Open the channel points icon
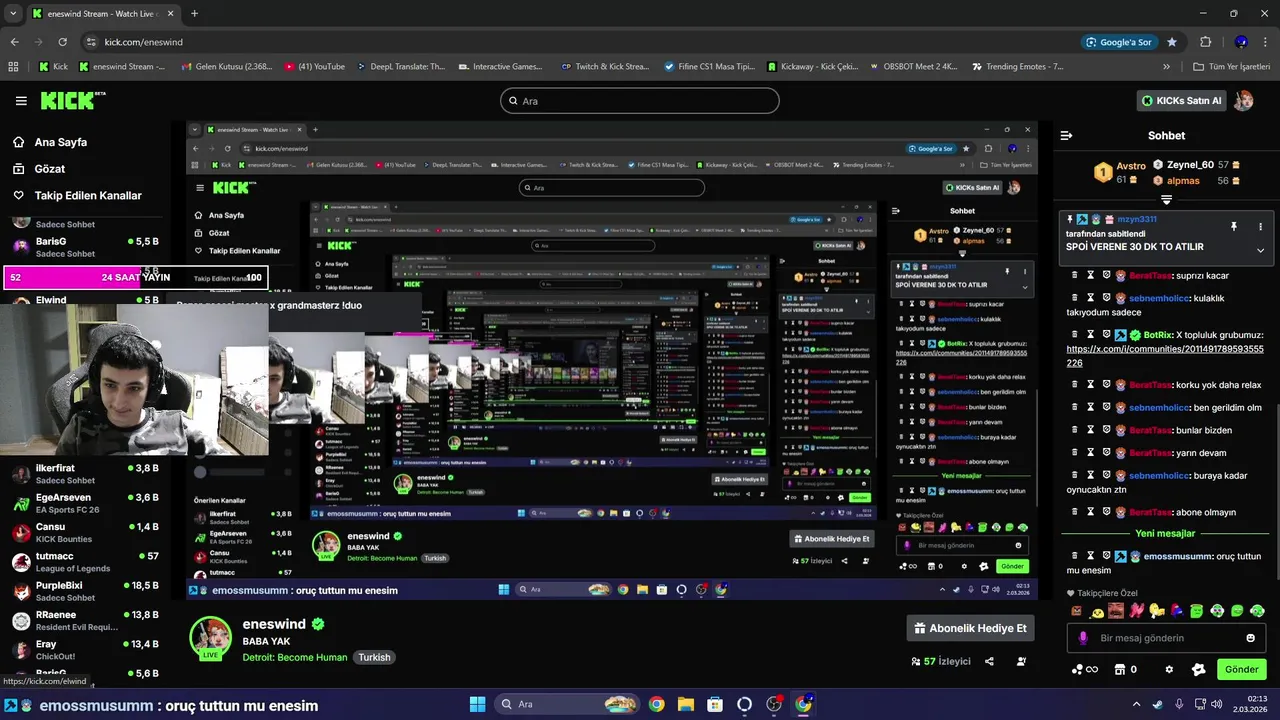The width and height of the screenshot is (1280, 720). click(x=1083, y=669)
